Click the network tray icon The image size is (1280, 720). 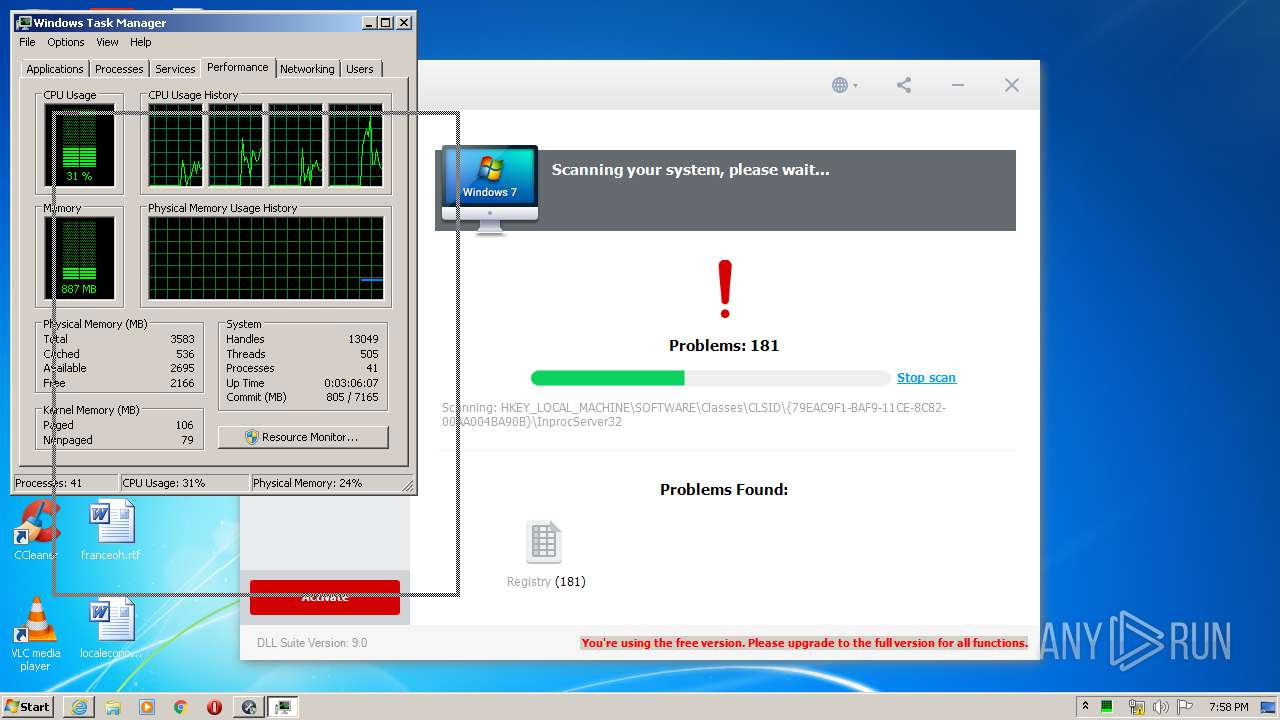(x=1136, y=707)
